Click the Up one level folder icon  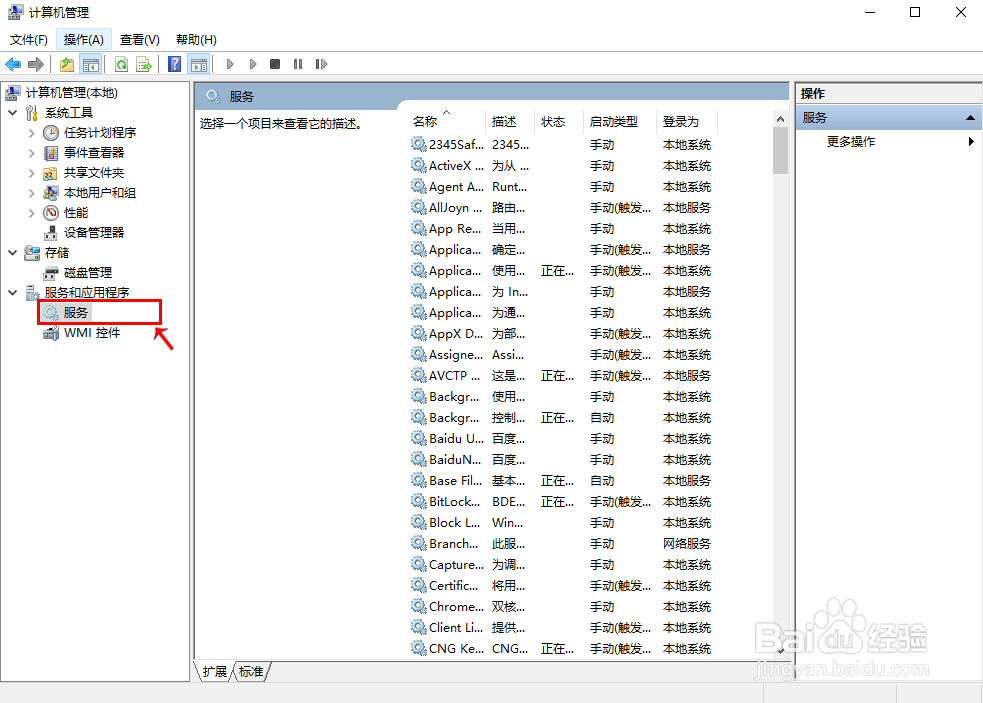pyautogui.click(x=67, y=64)
